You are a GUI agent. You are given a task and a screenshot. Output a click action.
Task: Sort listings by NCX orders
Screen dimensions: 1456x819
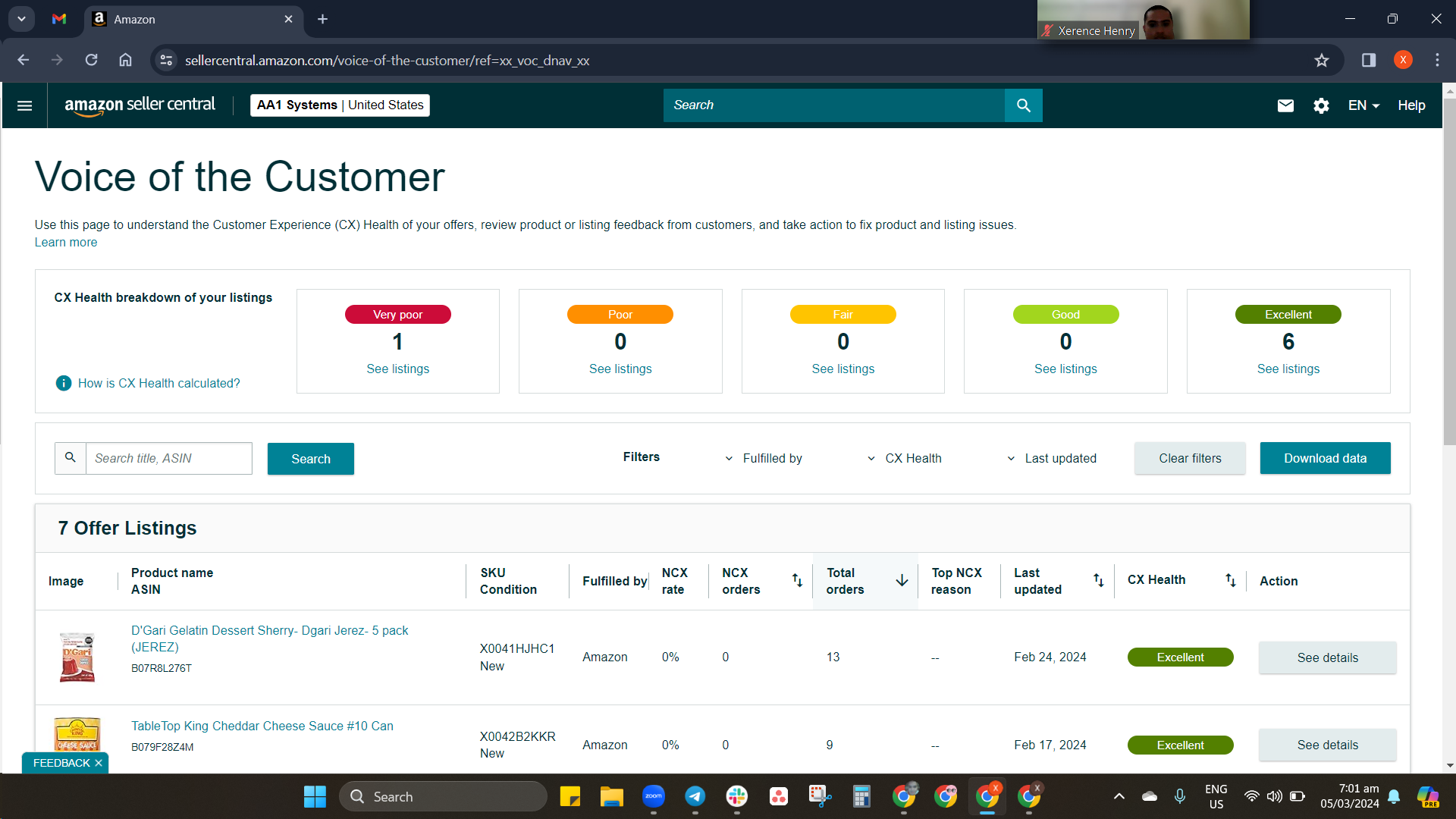click(x=797, y=581)
